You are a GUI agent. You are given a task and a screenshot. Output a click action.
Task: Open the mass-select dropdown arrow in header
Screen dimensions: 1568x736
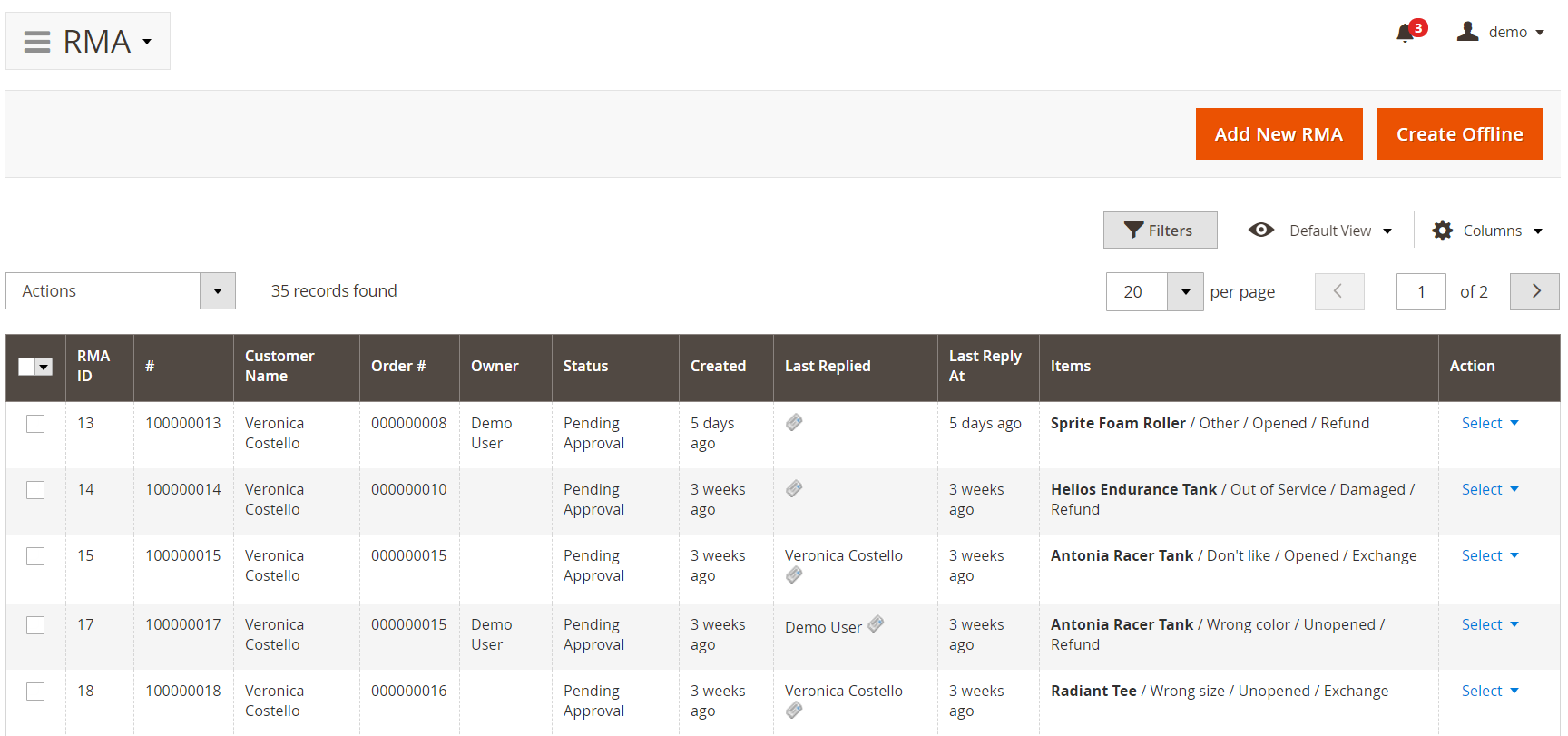44,367
